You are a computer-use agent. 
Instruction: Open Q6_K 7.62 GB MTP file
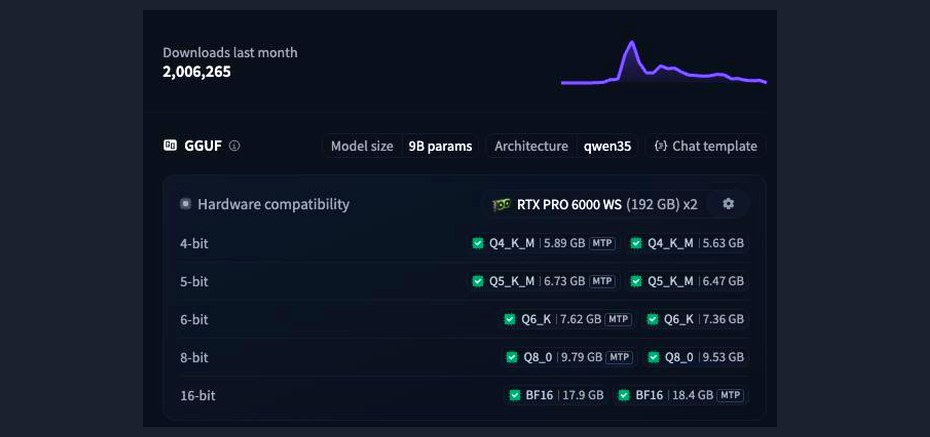(x=568, y=319)
